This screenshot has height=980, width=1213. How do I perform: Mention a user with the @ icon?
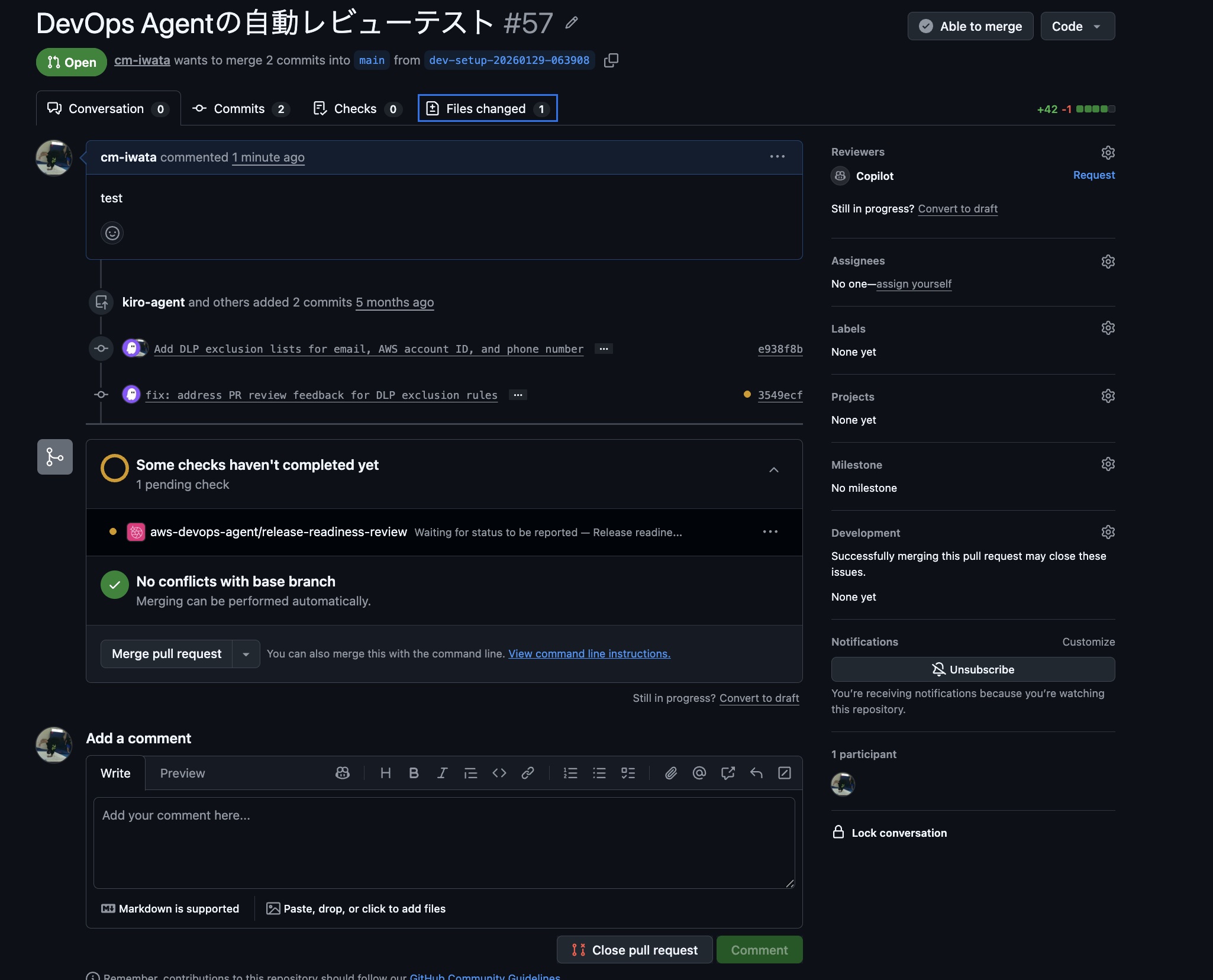click(x=699, y=773)
